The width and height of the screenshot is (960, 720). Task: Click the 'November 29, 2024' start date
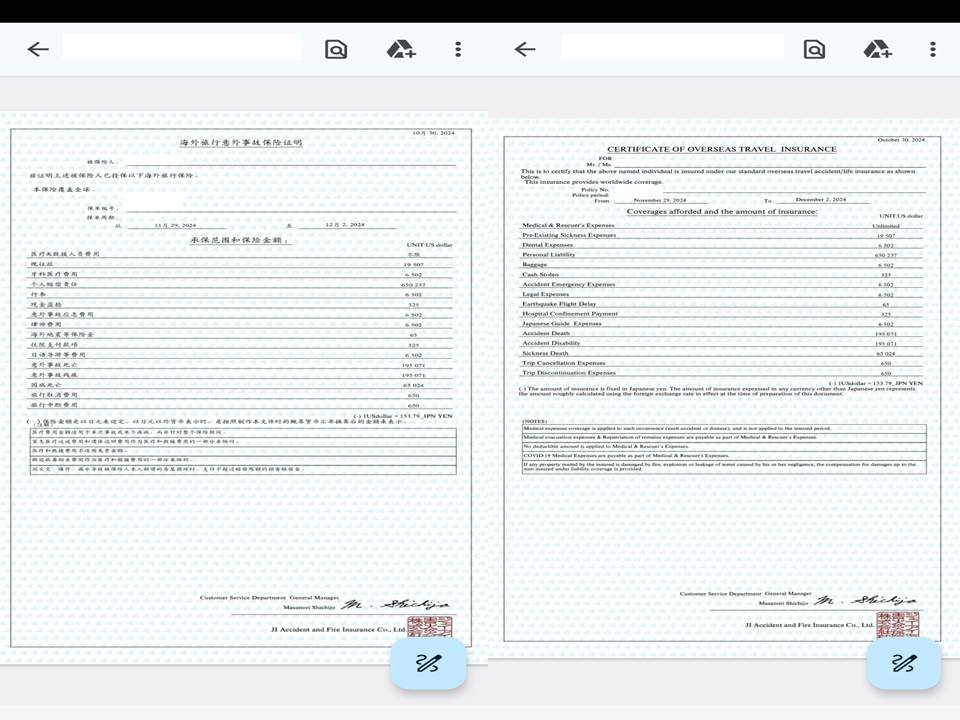659,200
